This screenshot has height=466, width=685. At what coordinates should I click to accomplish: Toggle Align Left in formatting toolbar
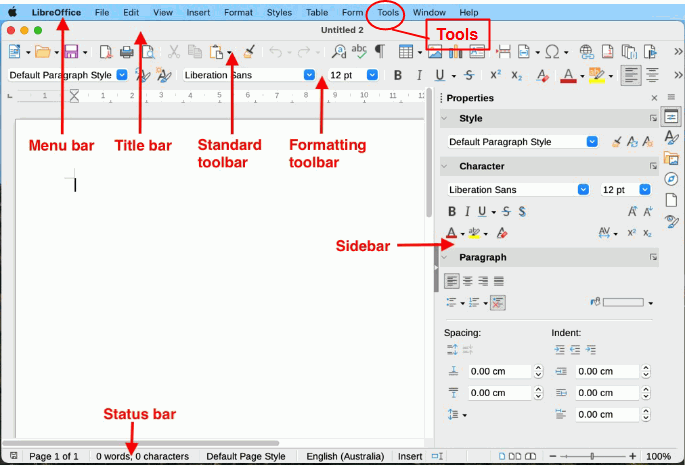tap(631, 75)
